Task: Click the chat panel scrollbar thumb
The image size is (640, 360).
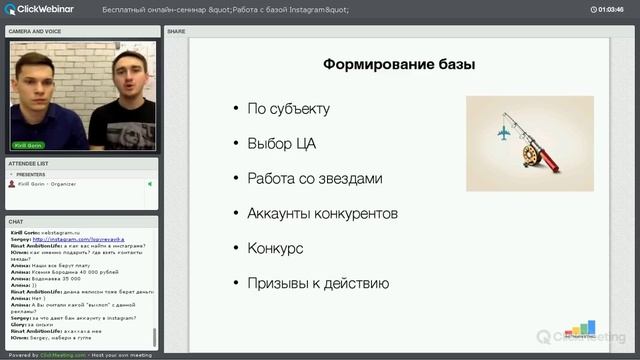Action: click(154, 337)
